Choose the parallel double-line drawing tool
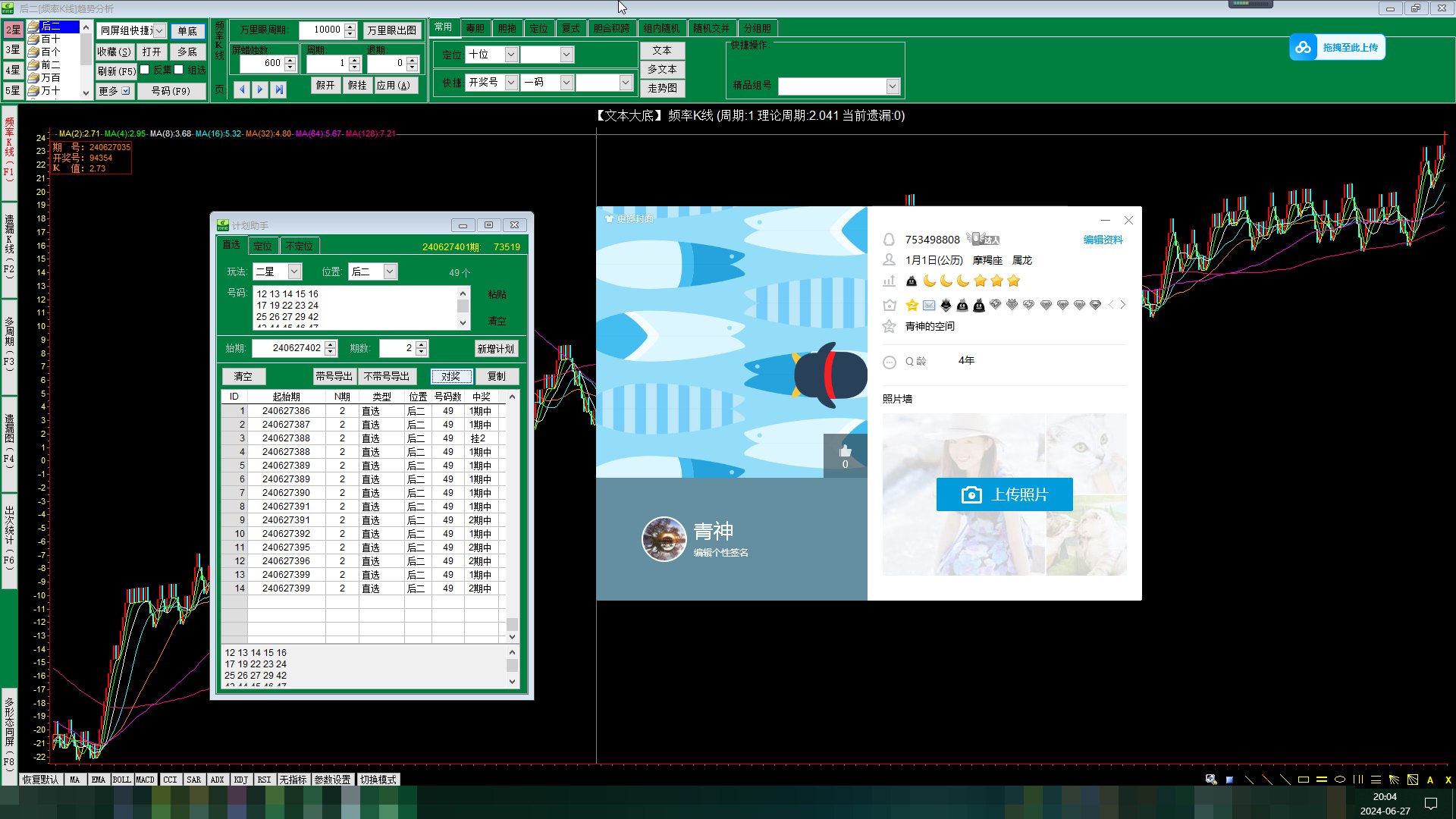Image resolution: width=1456 pixels, height=819 pixels. [1322, 780]
